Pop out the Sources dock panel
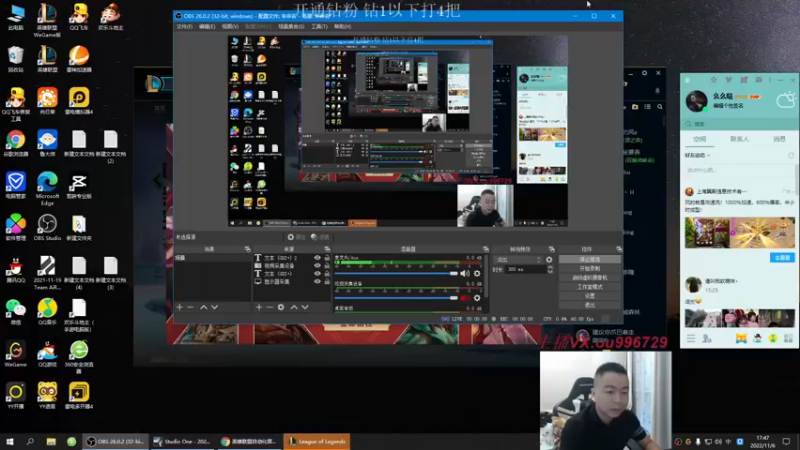Viewport: 800px width, 450px height. [327, 249]
